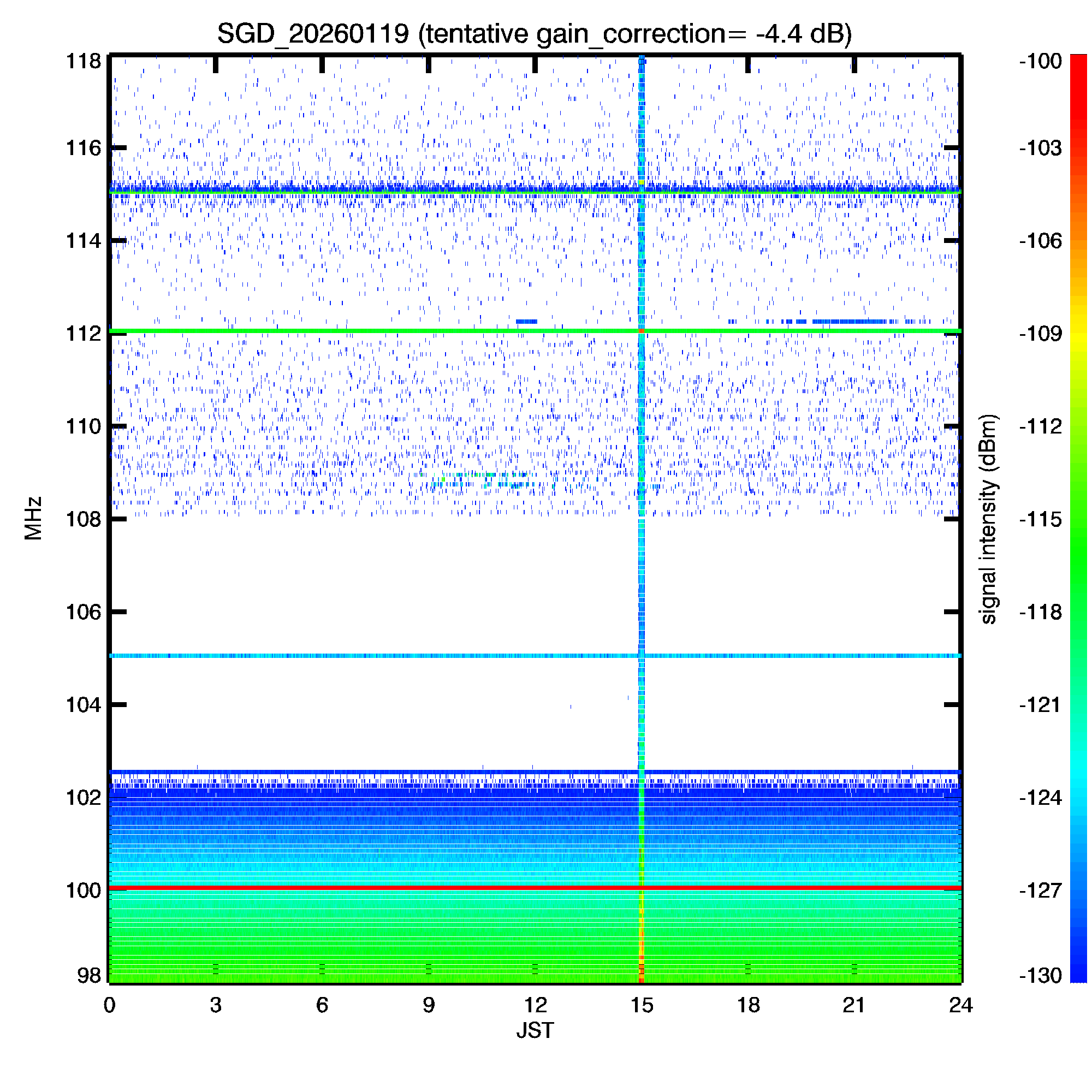Screen dimensions: 1092x1092
Task: Click the 24 tick label on x-axis
Action: [x=960, y=1005]
